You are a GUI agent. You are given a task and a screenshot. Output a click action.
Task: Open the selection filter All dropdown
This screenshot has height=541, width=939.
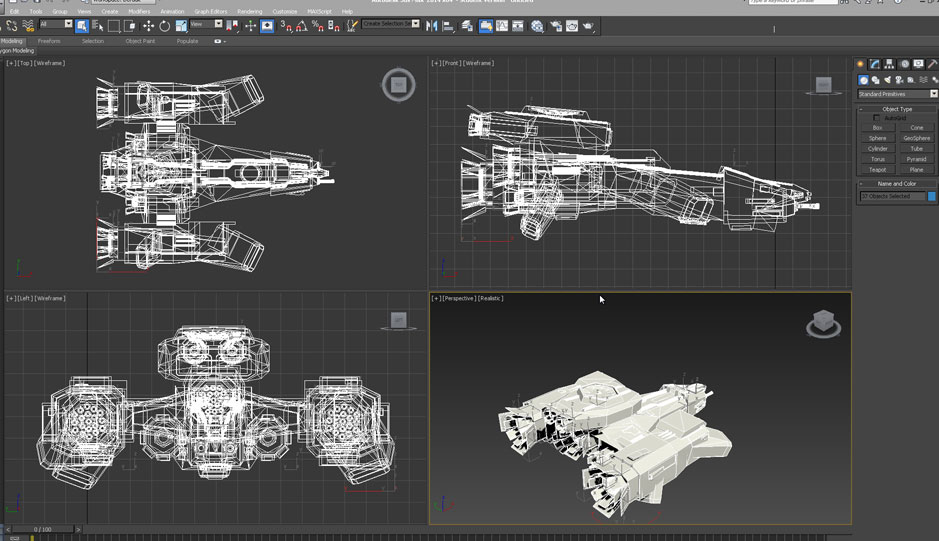point(56,24)
